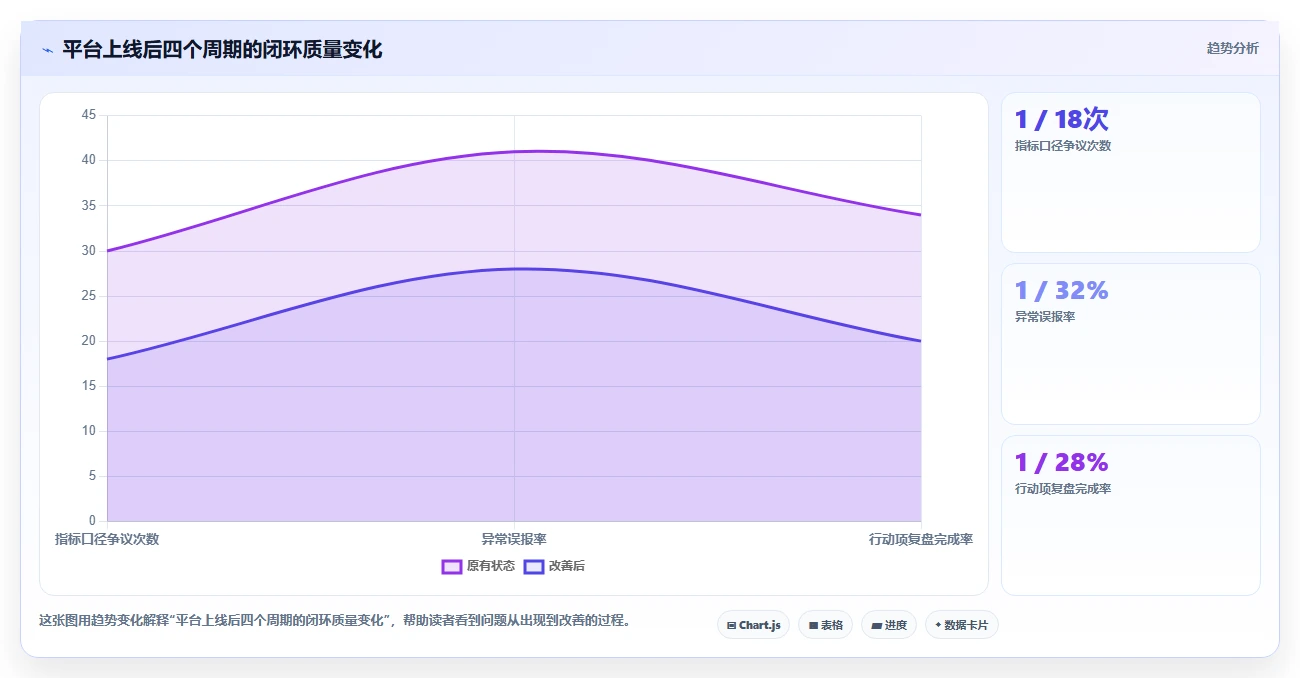Click the 指标口径争议次数 card caption
This screenshot has width=1300, height=678.
1063,145
